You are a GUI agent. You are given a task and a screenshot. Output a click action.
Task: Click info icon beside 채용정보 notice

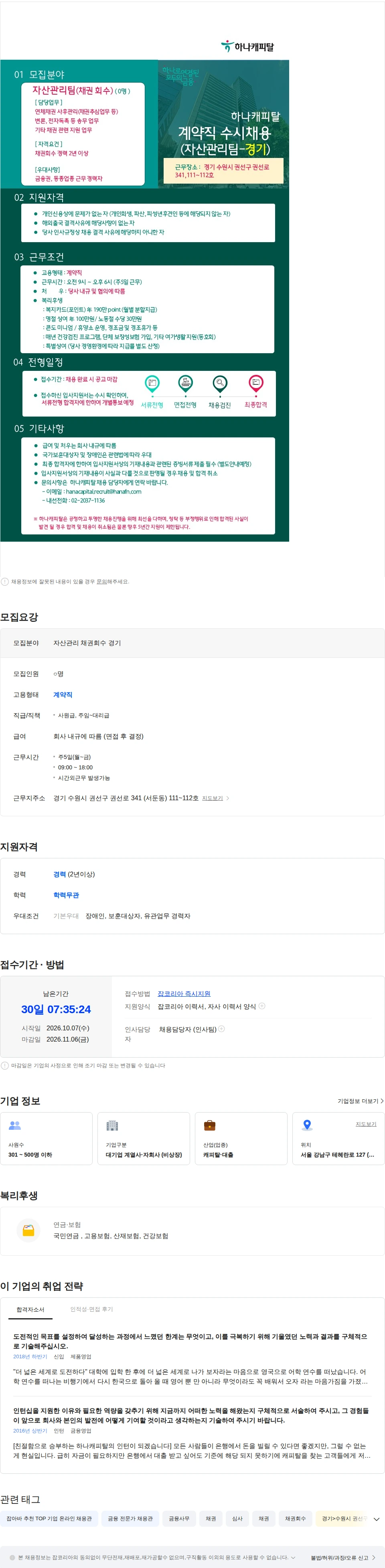pos(5,582)
